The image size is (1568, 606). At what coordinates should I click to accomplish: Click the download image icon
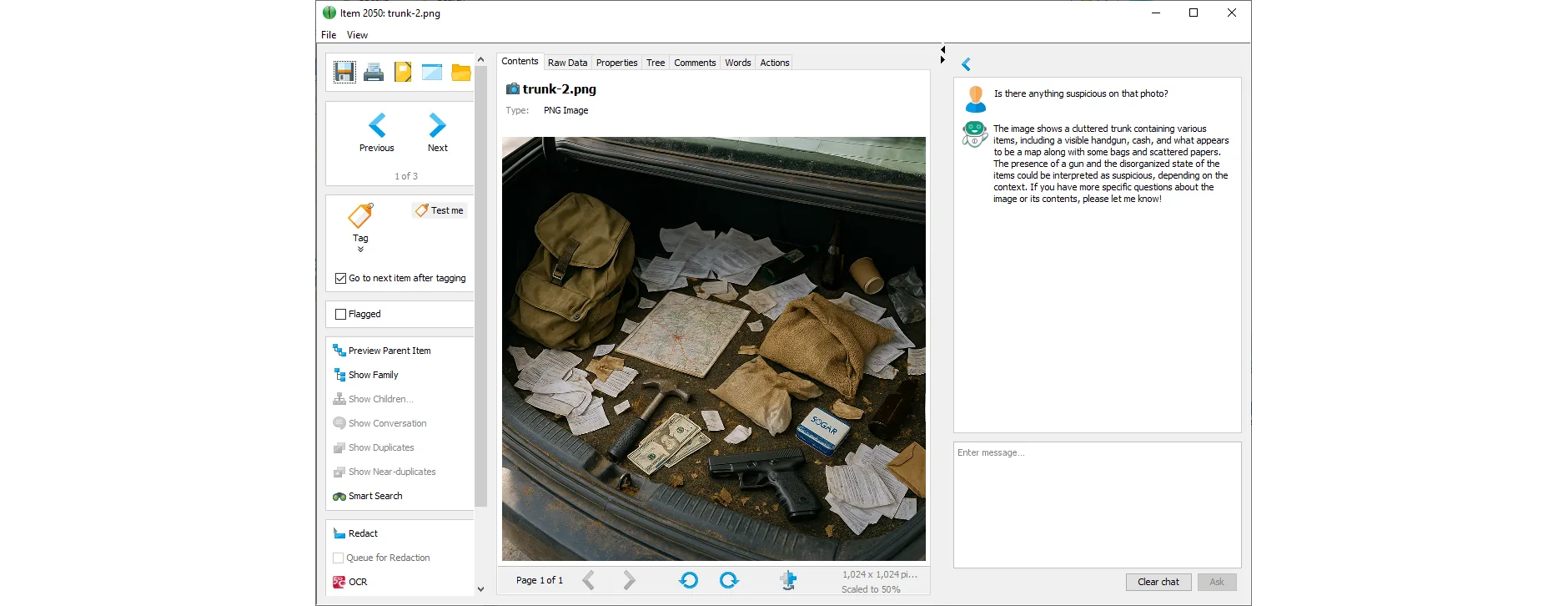coord(788,580)
